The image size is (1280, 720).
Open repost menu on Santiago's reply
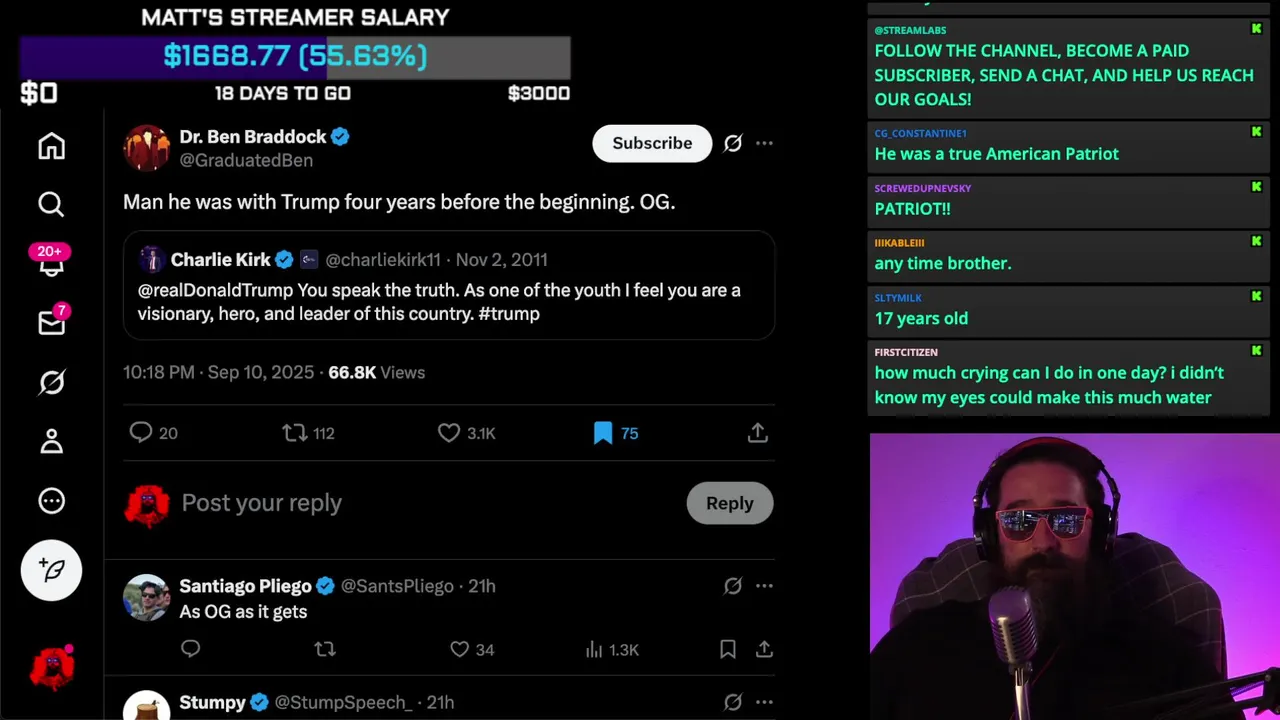[325, 650]
